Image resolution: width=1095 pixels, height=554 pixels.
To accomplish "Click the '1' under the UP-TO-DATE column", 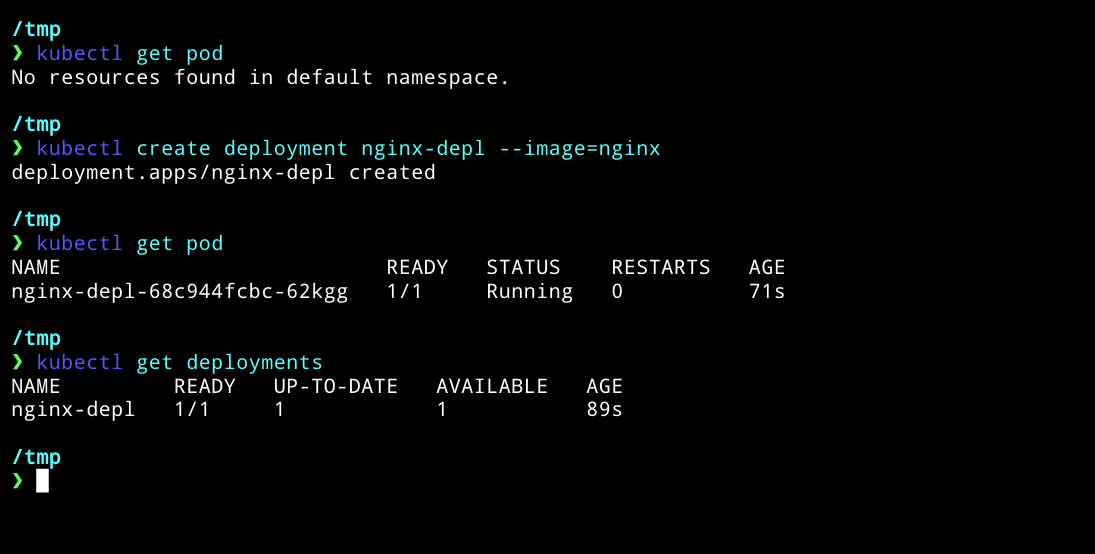I will click(279, 410).
